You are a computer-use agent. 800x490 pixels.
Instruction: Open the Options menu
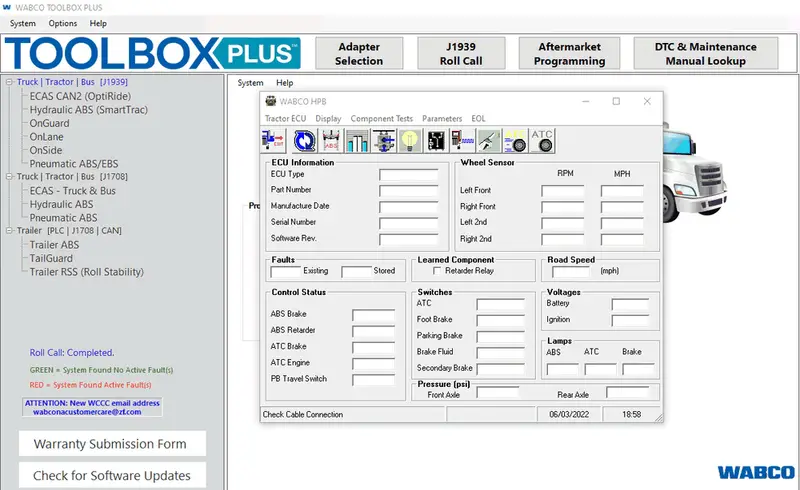coord(63,23)
